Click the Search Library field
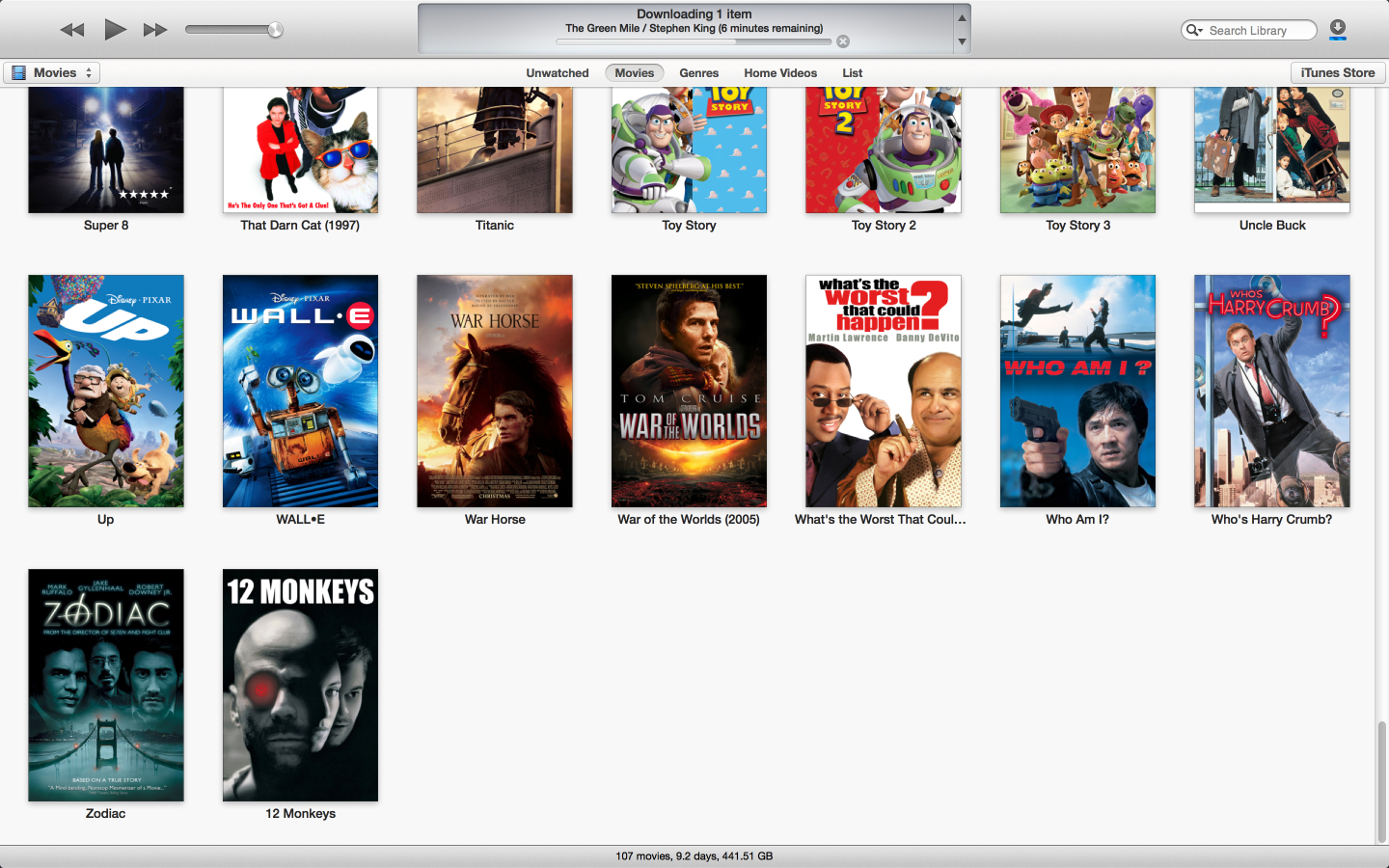 (x=1249, y=30)
